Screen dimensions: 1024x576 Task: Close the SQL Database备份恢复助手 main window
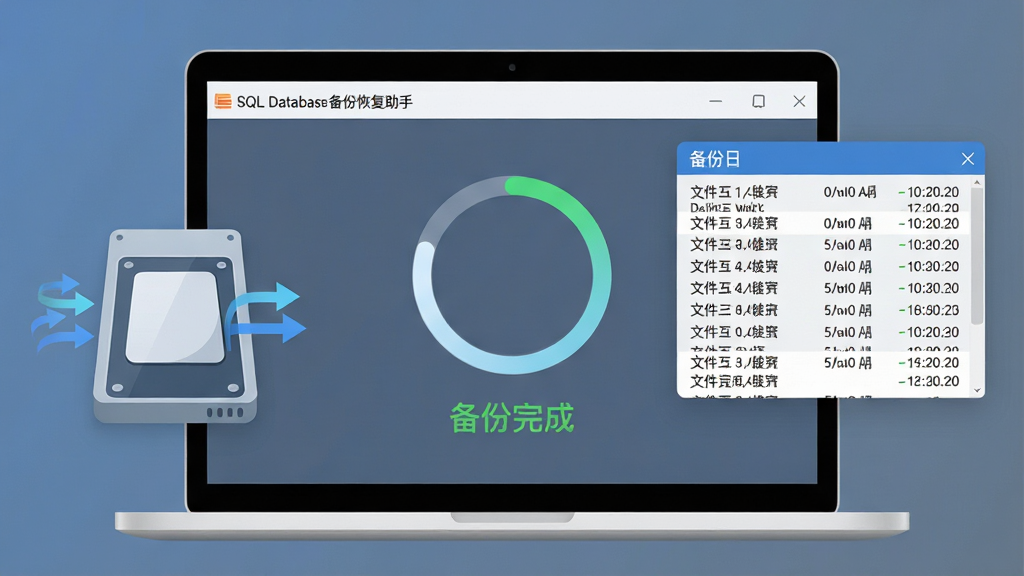coord(799,101)
